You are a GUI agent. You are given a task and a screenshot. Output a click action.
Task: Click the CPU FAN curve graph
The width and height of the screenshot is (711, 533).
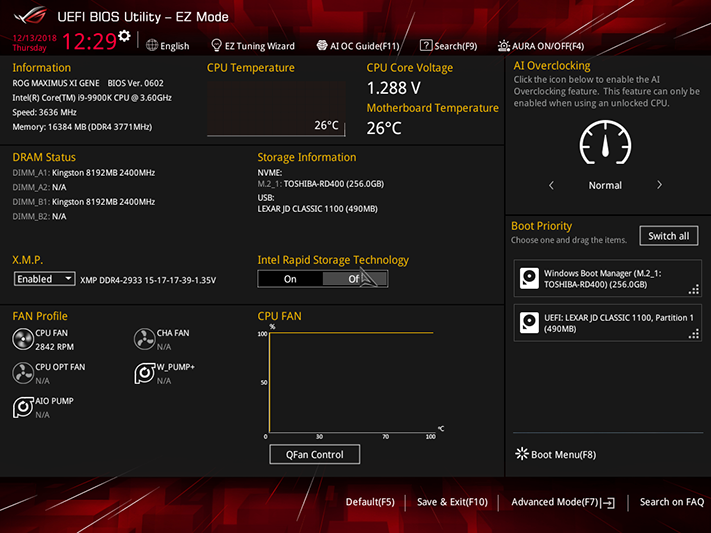pyautogui.click(x=351, y=382)
